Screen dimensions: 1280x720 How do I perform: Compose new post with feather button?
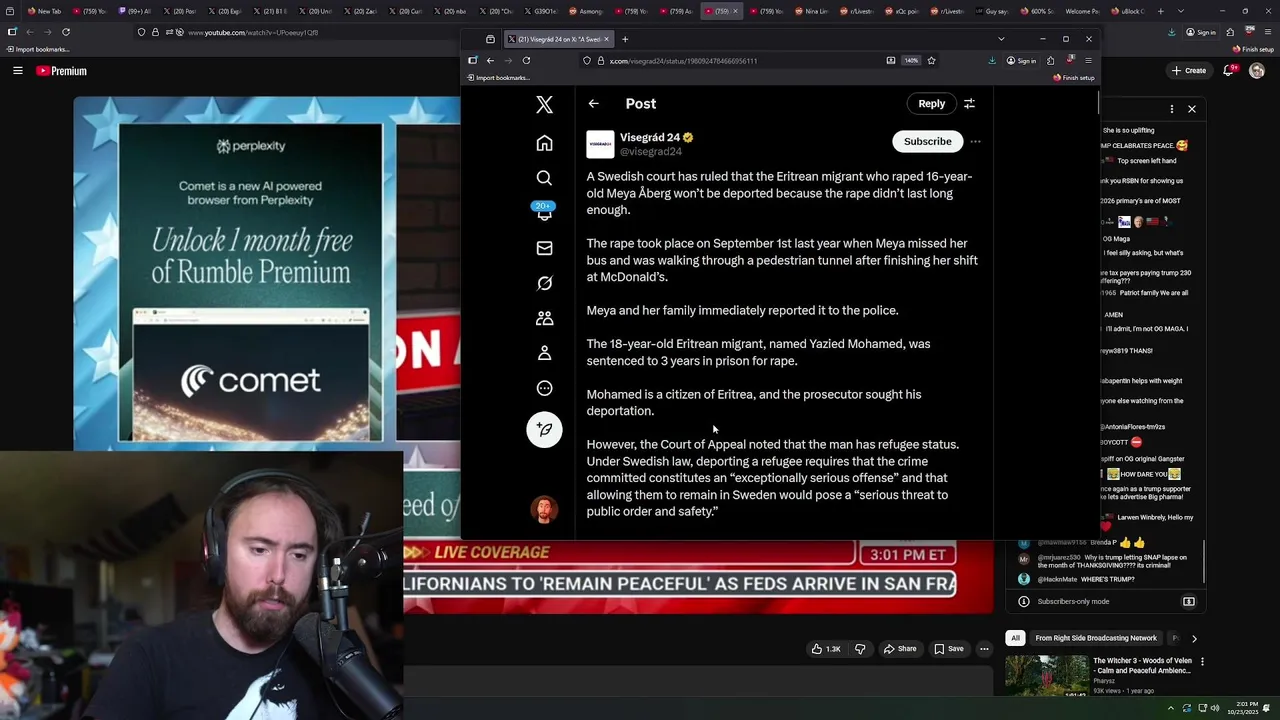pyautogui.click(x=544, y=429)
